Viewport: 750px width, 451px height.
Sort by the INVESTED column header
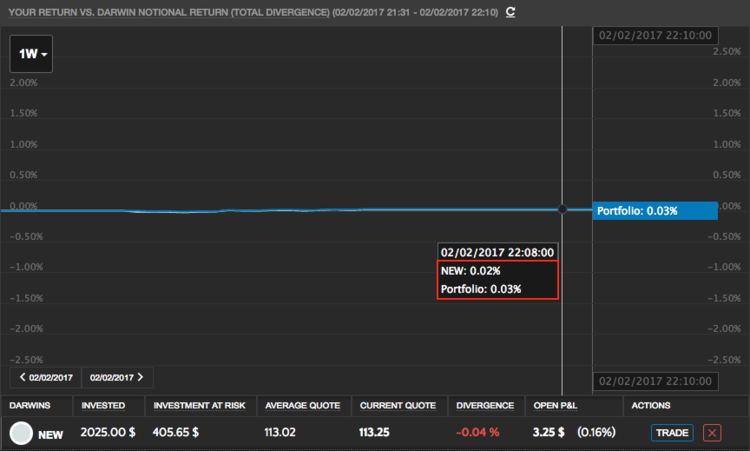103,405
